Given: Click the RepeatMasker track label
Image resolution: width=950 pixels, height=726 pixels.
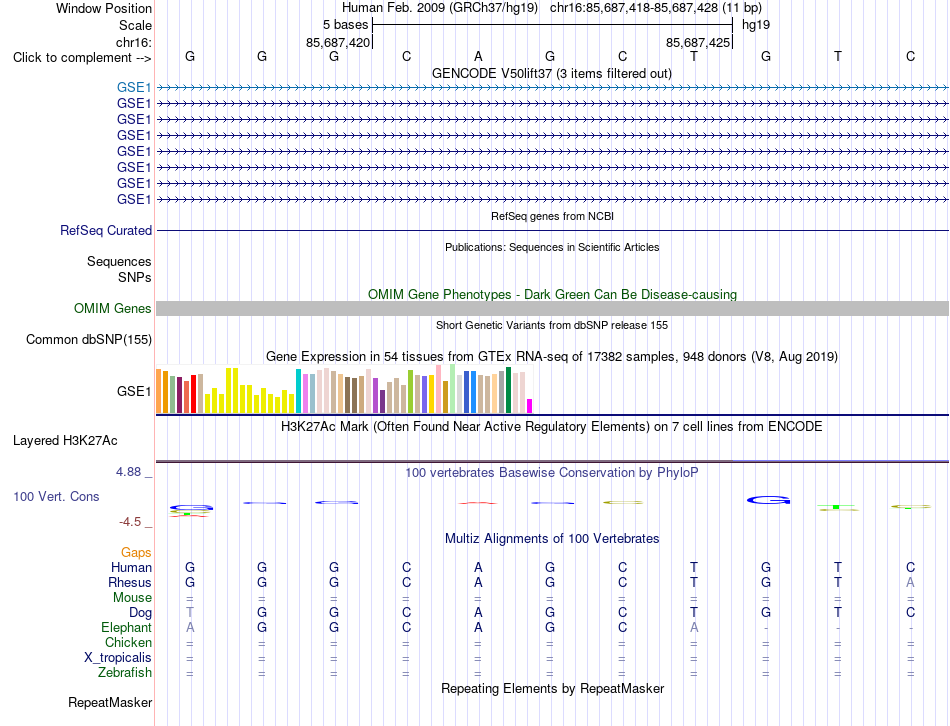Looking at the screenshot, I should click(110, 703).
